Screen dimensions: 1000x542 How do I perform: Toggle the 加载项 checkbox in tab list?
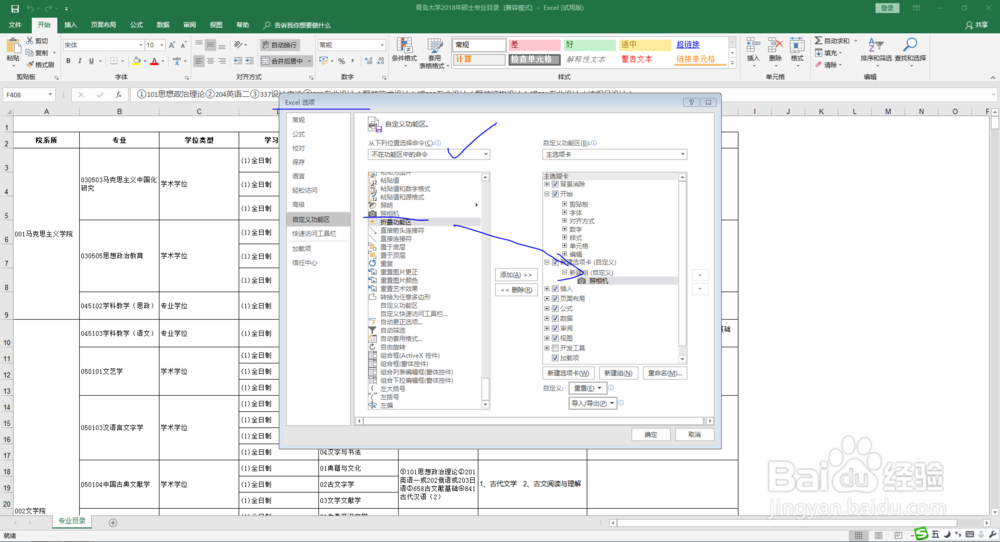(555, 358)
